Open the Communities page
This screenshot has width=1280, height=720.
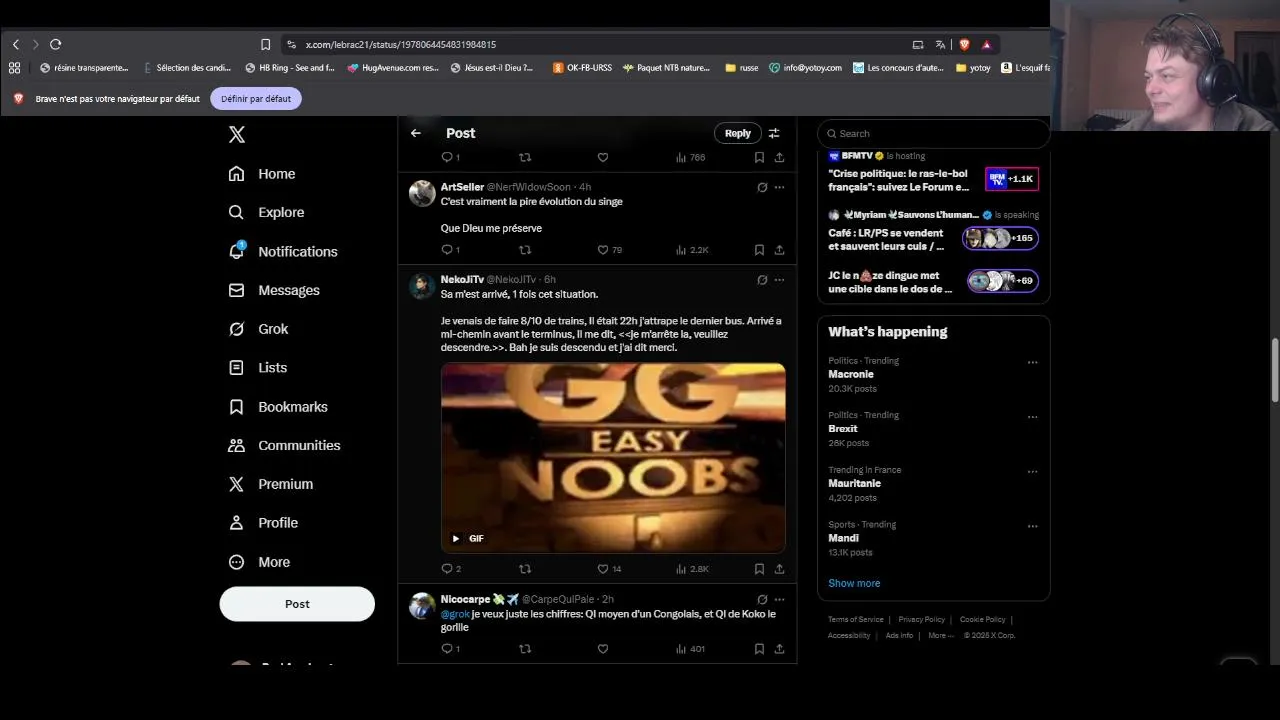[x=284, y=445]
